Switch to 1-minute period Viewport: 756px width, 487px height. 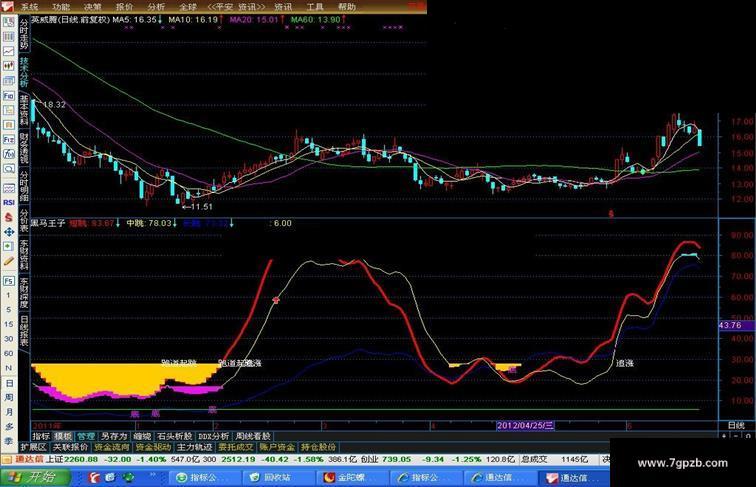pos(9,295)
